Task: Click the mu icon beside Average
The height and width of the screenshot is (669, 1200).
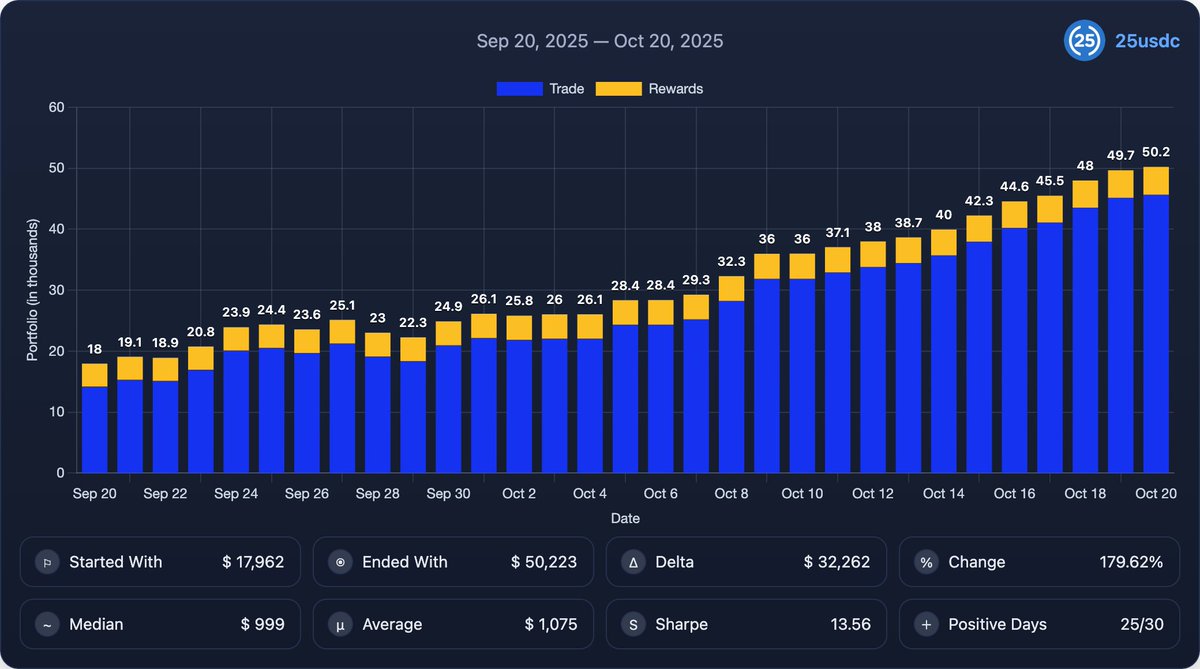Action: point(340,624)
